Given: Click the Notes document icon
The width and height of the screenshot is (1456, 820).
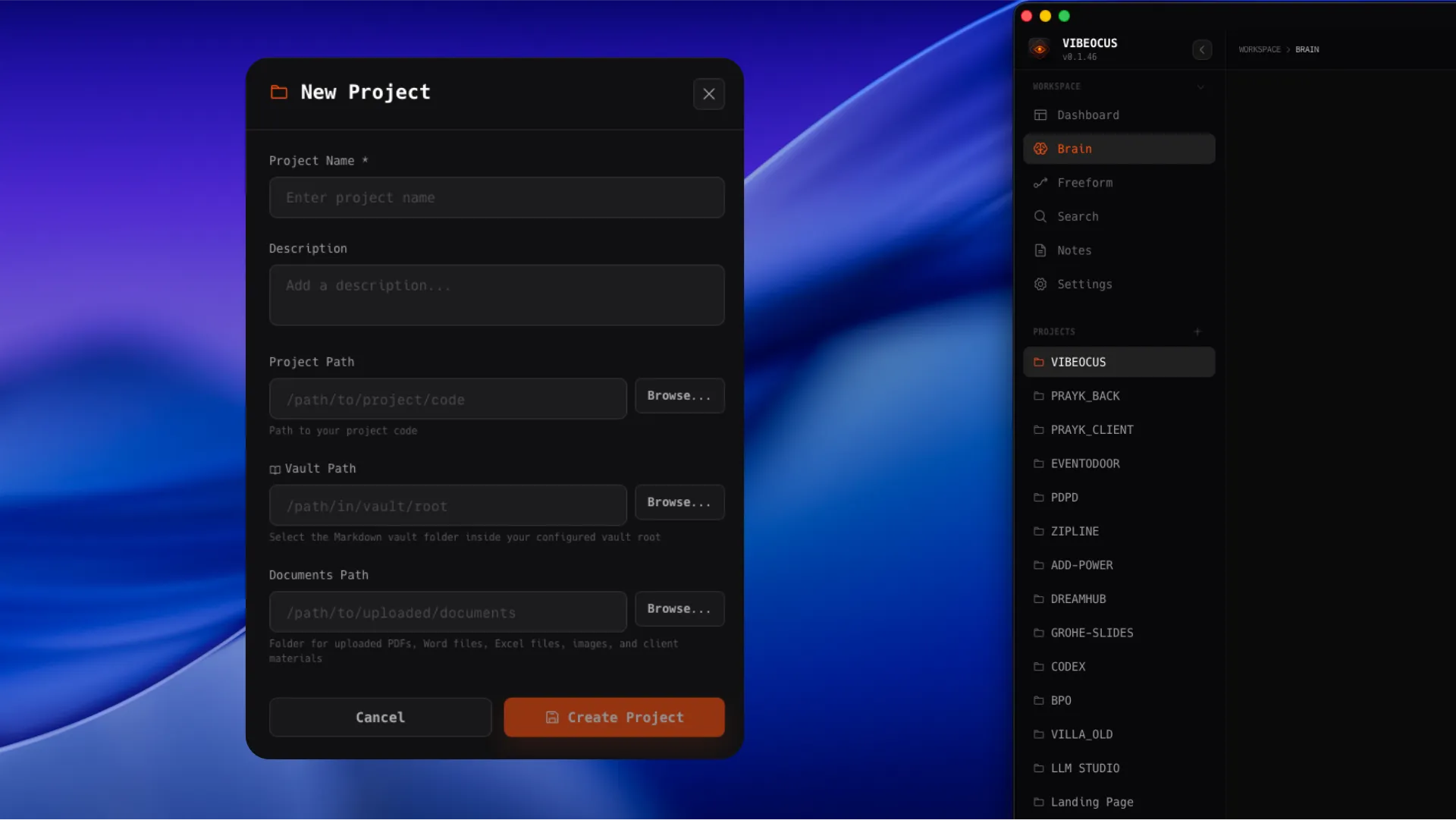Looking at the screenshot, I should [1040, 250].
